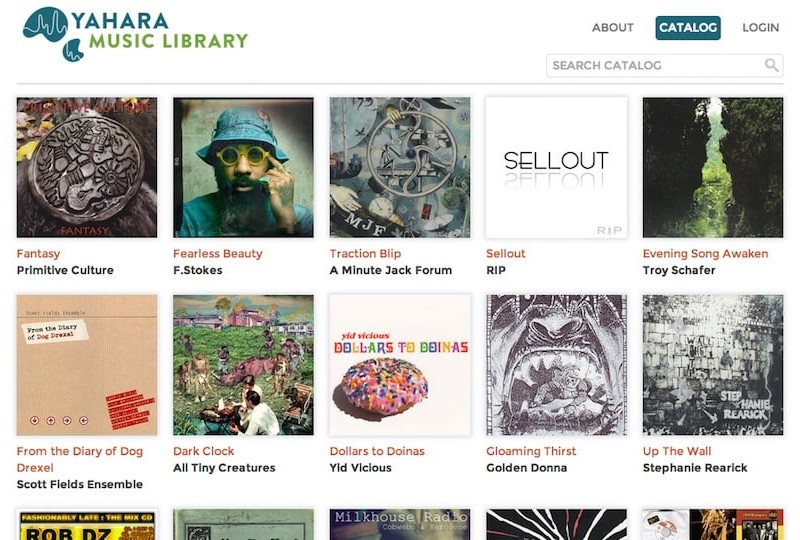Go to the Login page
Image resolution: width=800 pixels, height=540 pixels.
(760, 28)
